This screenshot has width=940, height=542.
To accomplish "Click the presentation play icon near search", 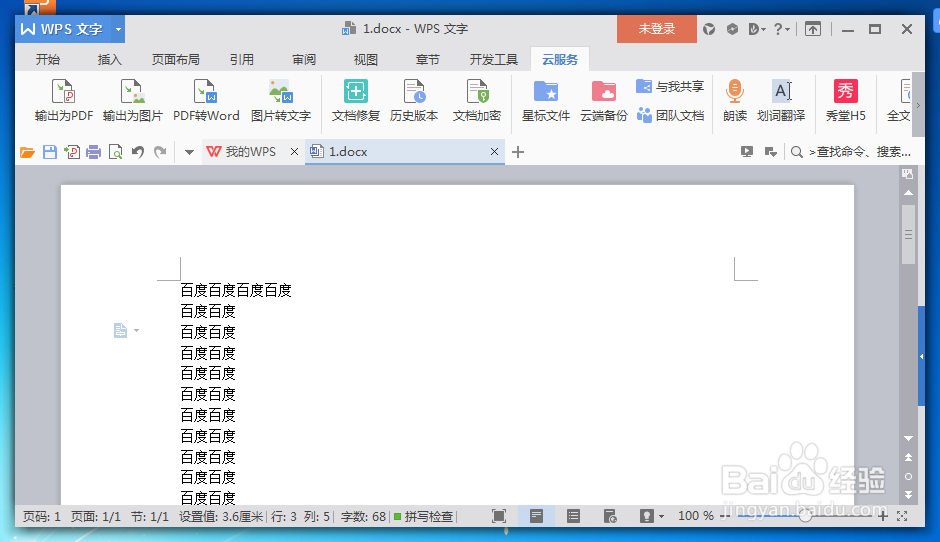I will tap(746, 152).
